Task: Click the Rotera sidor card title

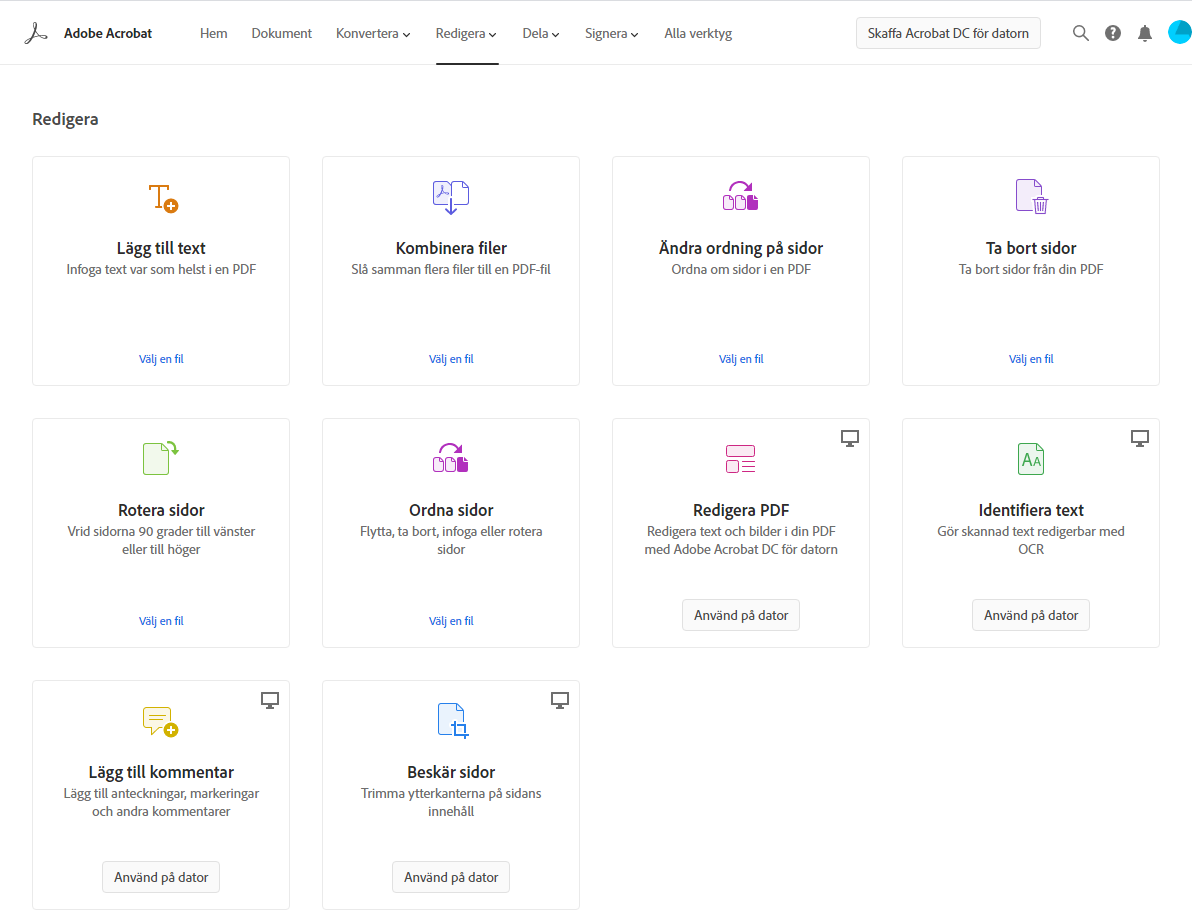Action: 161,510
